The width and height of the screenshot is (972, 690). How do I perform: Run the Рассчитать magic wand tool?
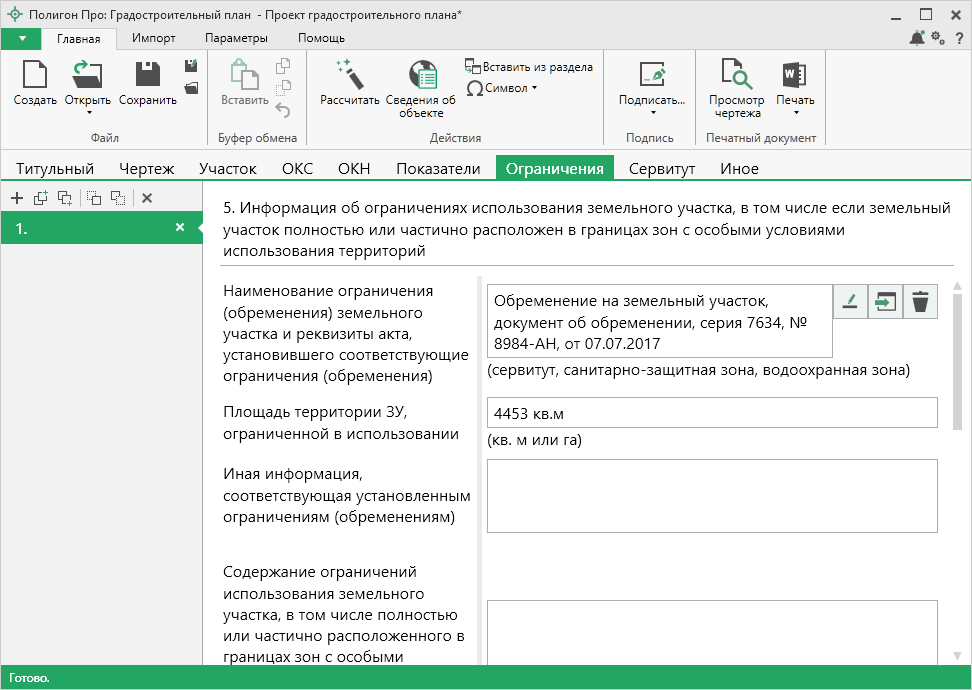(x=349, y=74)
